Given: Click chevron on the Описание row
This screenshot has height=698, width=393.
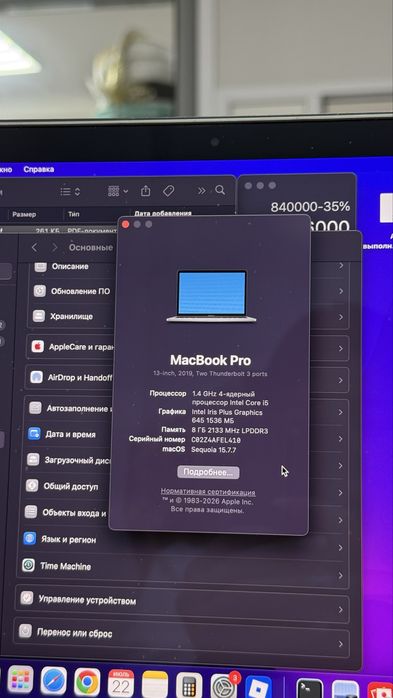Looking at the screenshot, I should click(341, 265).
